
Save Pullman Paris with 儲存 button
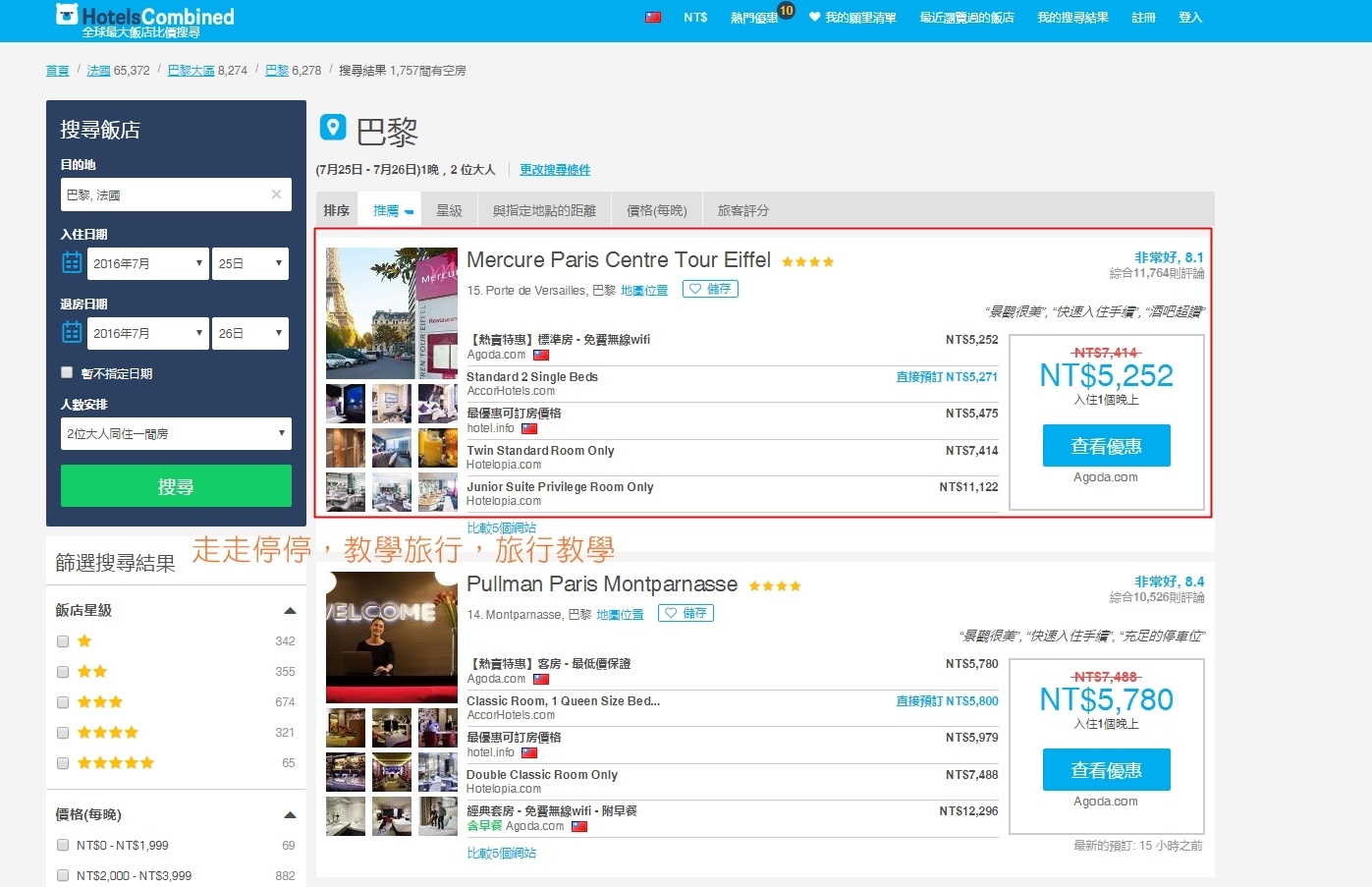tap(686, 613)
